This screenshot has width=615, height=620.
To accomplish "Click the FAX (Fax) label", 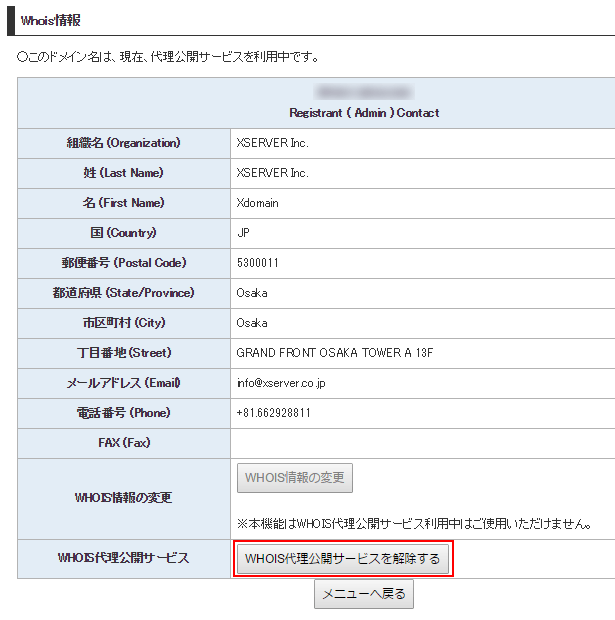I will tap(124, 443).
